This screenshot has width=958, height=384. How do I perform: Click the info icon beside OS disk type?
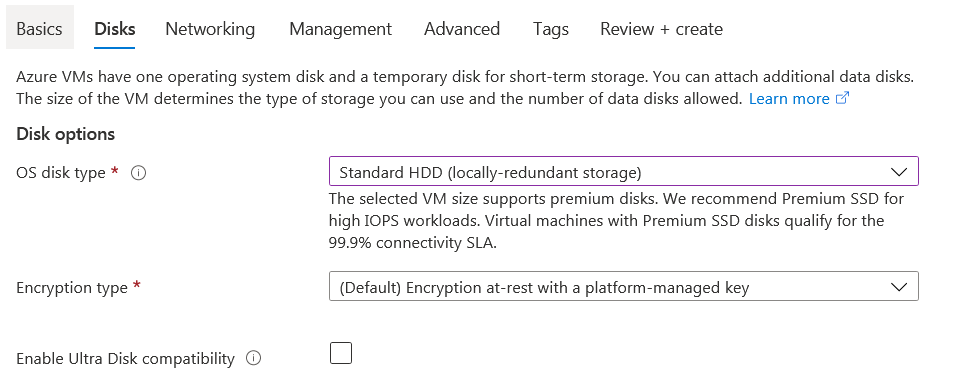click(x=139, y=173)
